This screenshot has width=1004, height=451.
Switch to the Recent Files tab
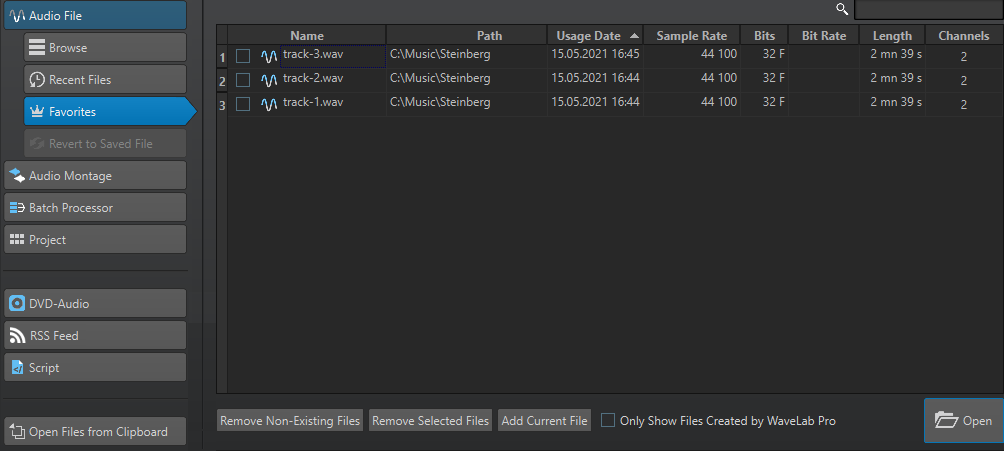[x=105, y=80]
